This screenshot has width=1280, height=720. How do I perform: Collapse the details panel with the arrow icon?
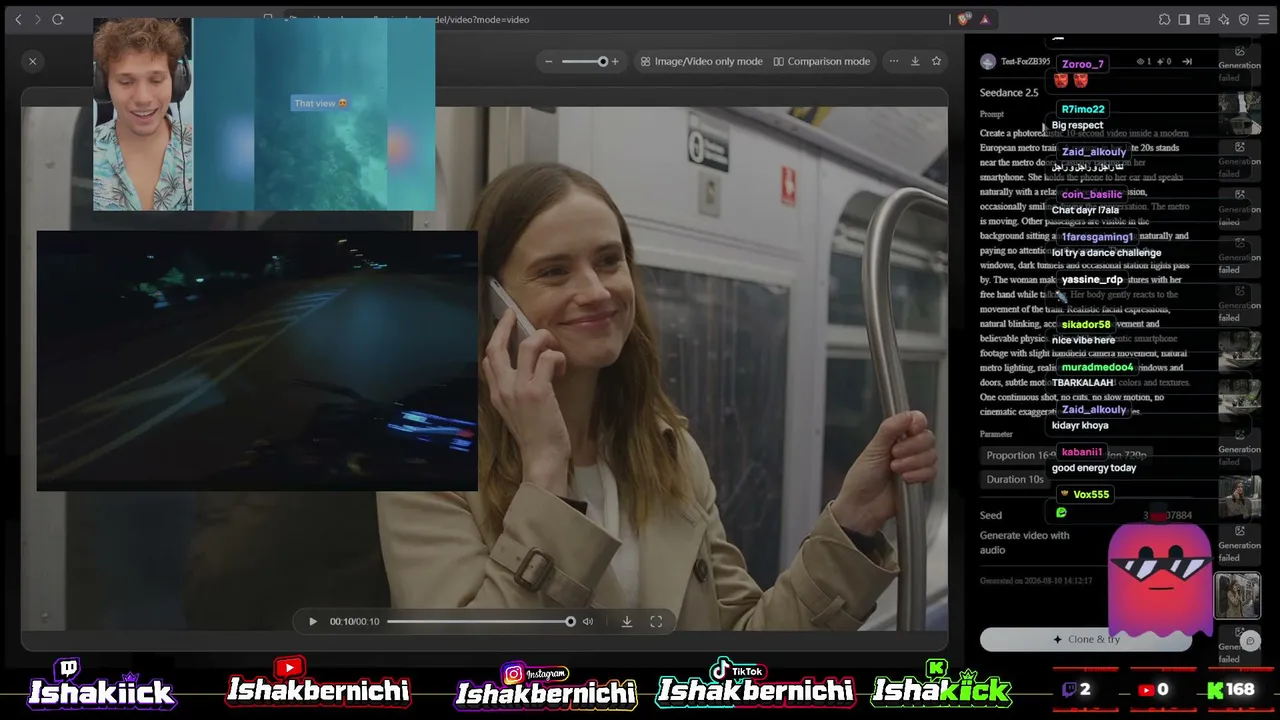click(x=1187, y=61)
